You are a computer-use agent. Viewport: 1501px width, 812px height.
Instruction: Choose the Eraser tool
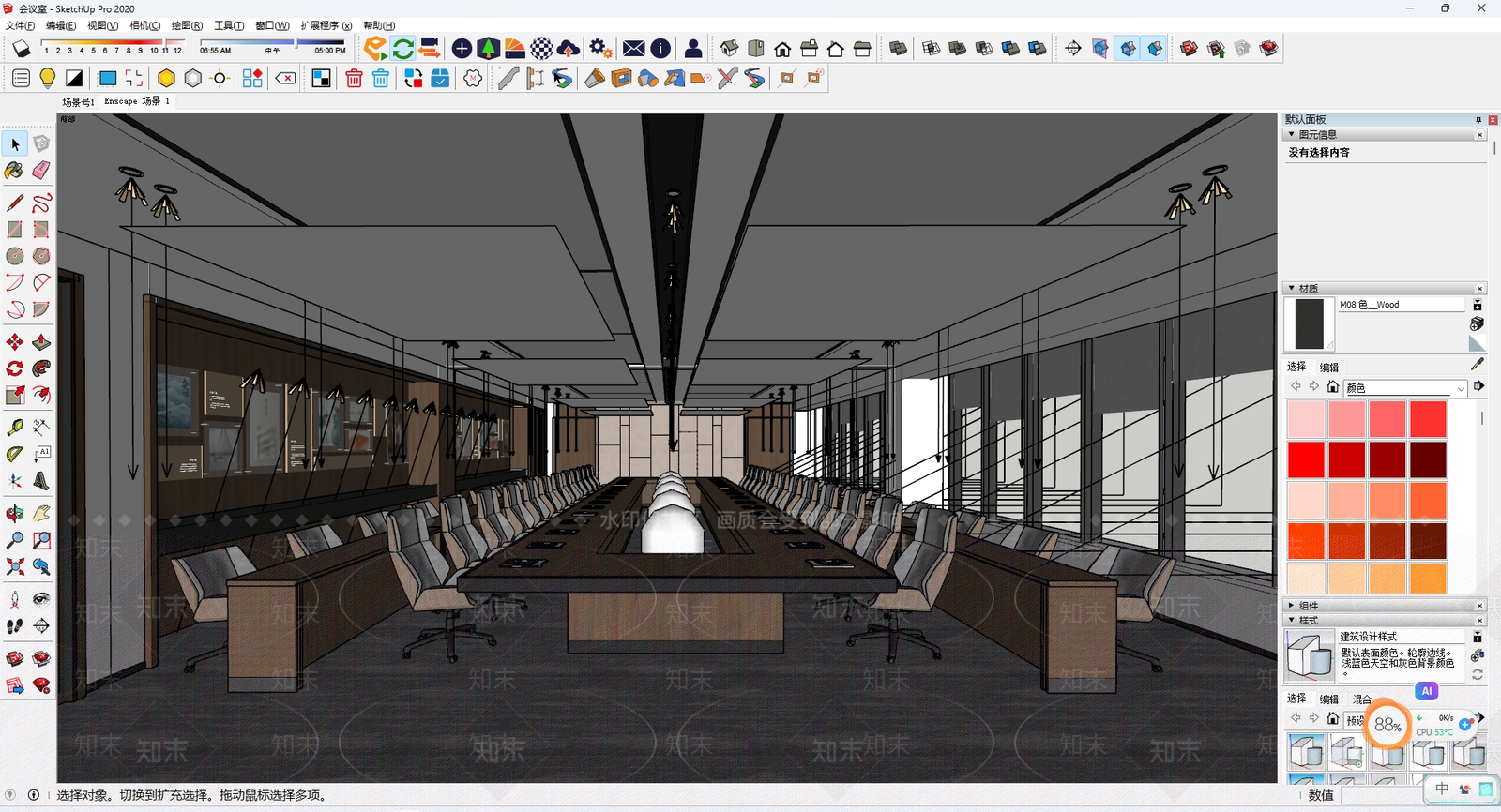(x=41, y=171)
